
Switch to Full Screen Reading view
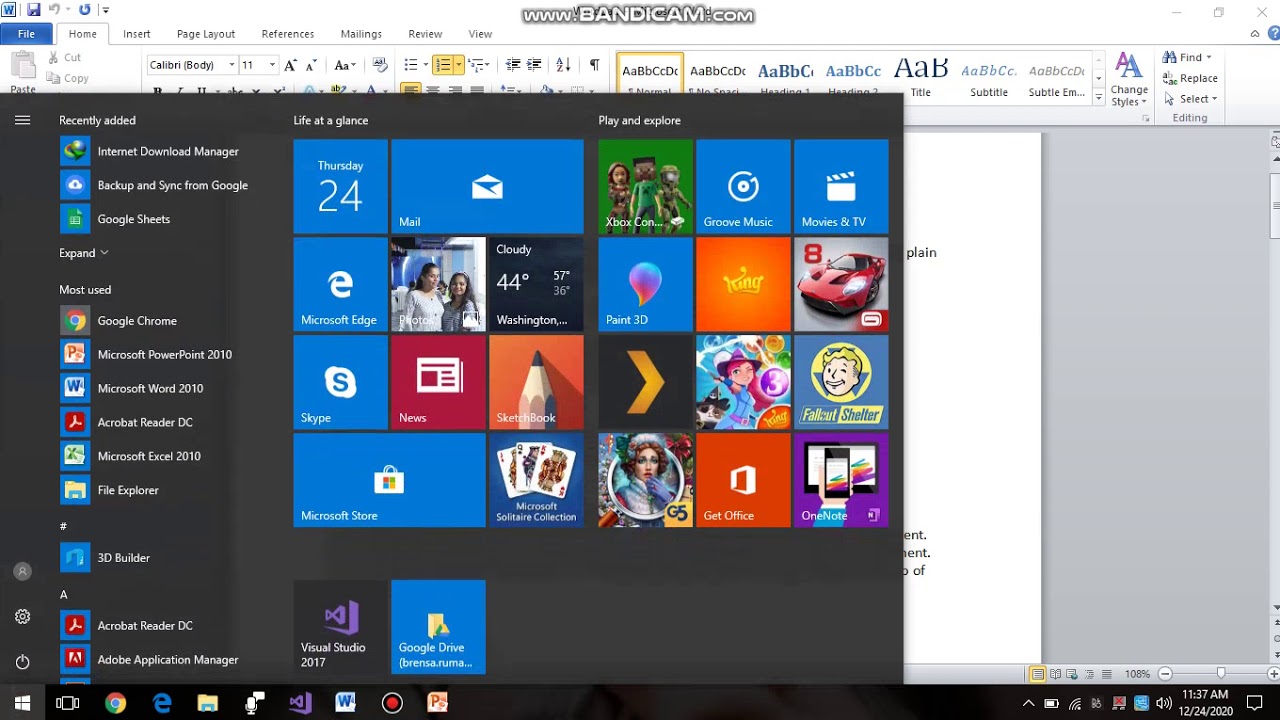(x=1055, y=674)
